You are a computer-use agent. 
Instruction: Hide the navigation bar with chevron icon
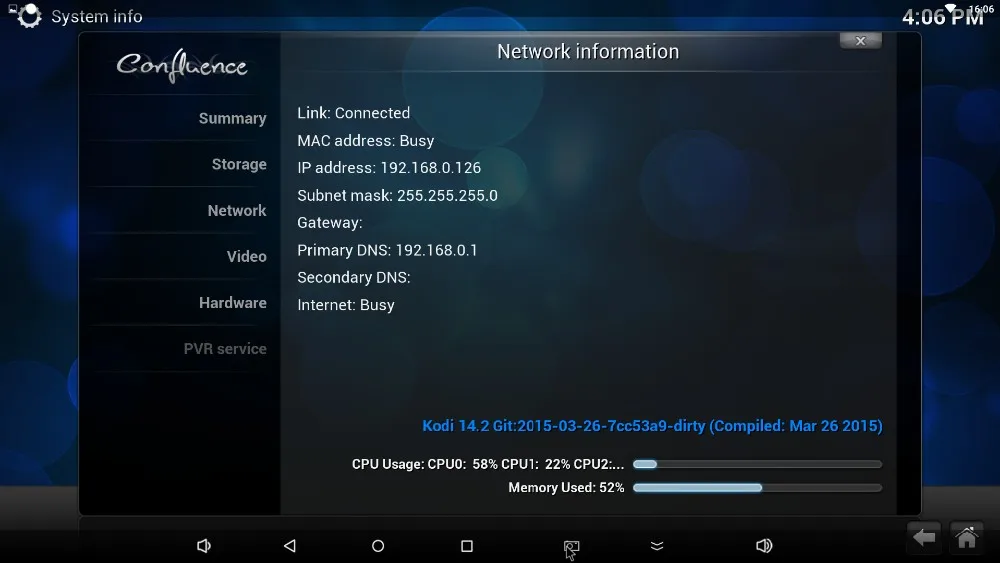tap(657, 546)
